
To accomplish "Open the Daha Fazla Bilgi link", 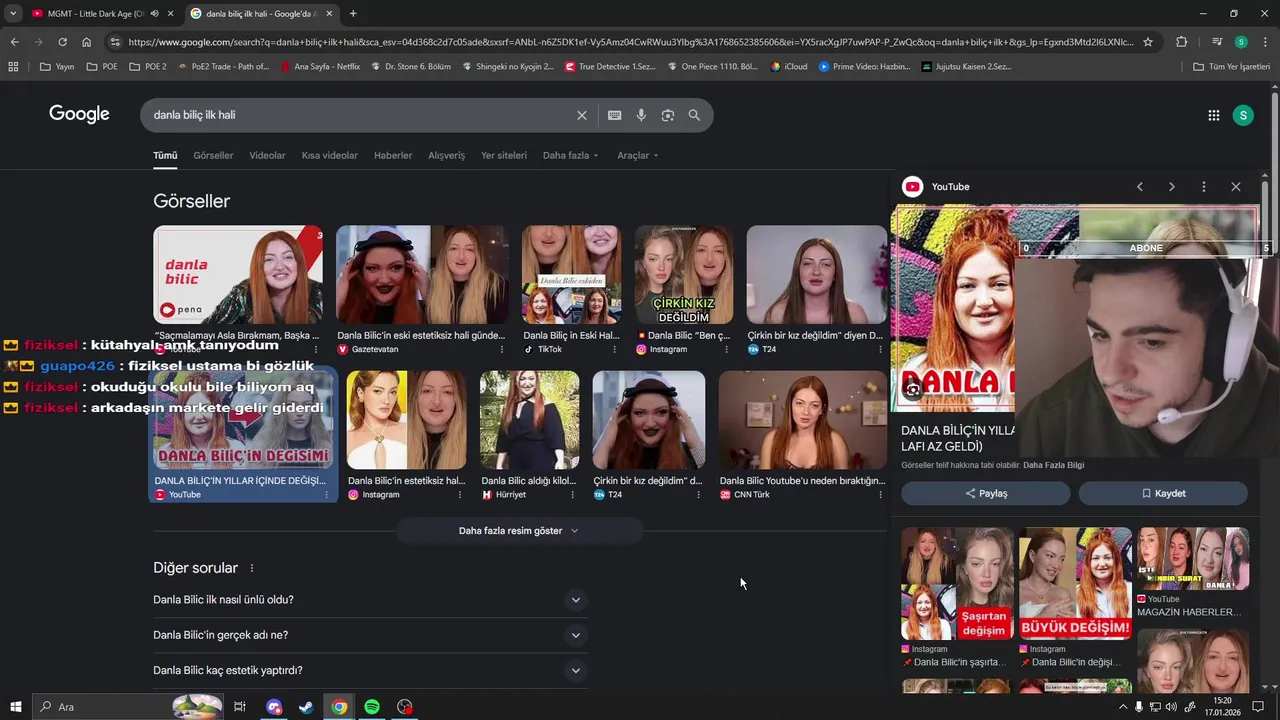I will tap(1053, 465).
